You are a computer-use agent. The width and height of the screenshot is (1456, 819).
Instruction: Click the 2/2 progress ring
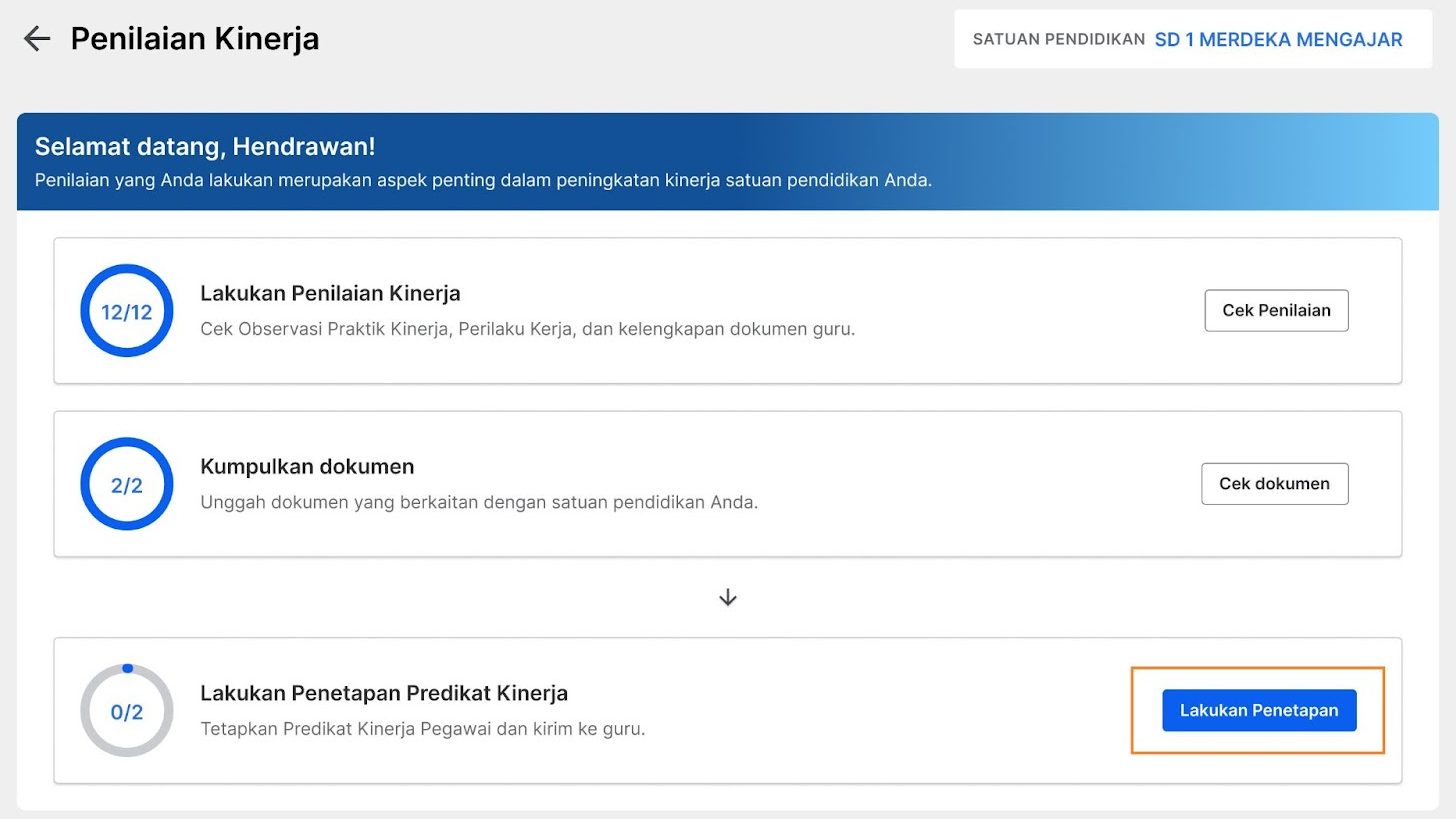(x=127, y=484)
